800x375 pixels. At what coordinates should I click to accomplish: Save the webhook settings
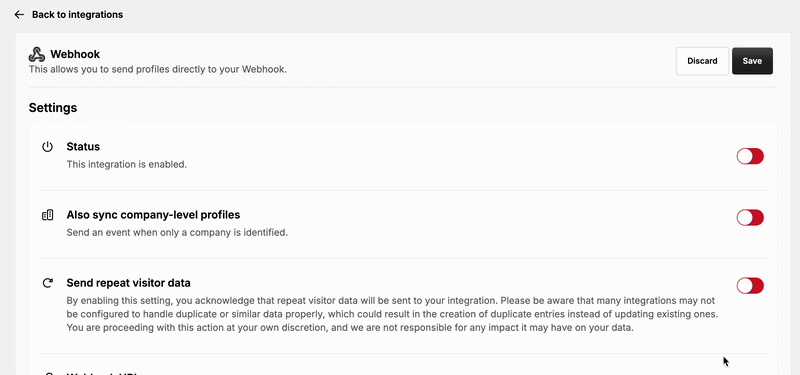click(752, 61)
